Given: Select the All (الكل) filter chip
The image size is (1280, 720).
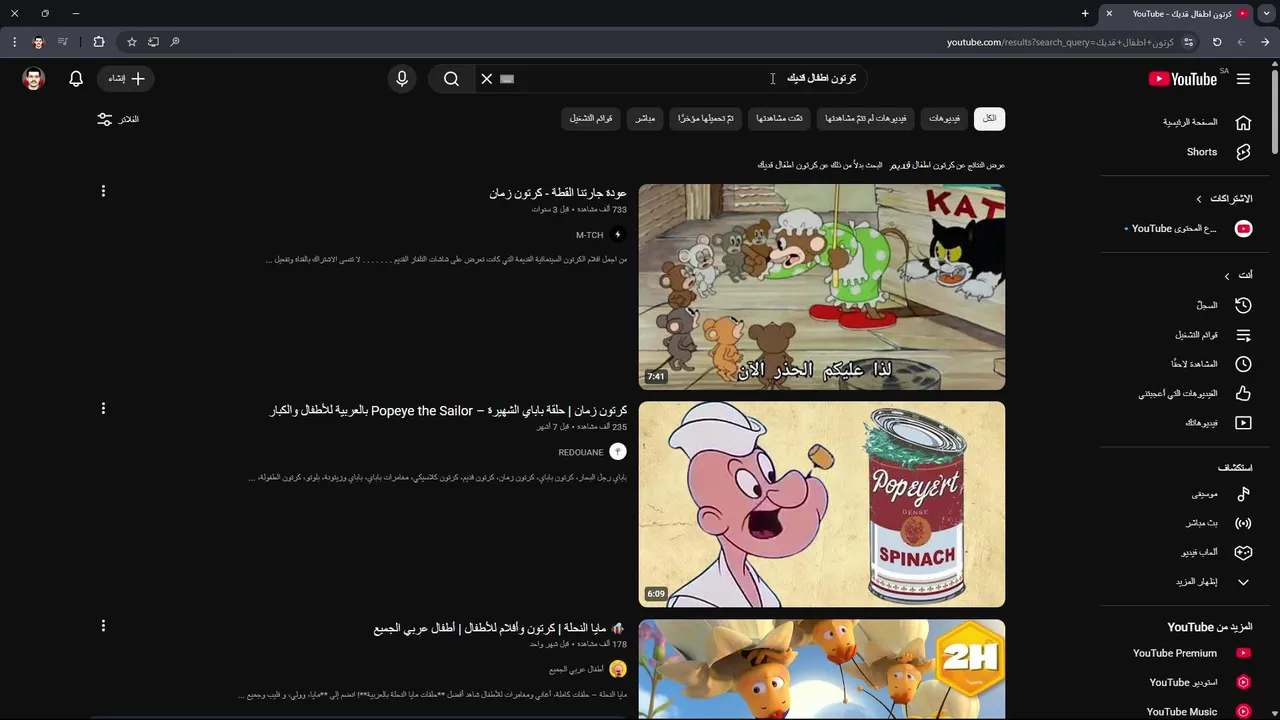Looking at the screenshot, I should click(x=989, y=119).
